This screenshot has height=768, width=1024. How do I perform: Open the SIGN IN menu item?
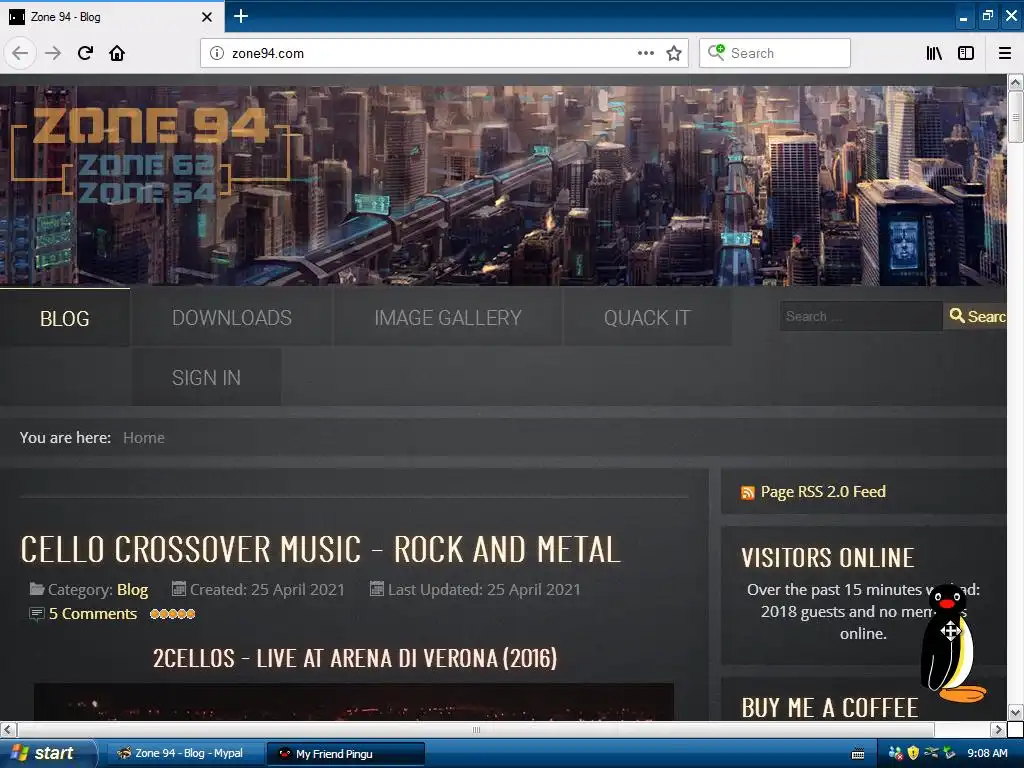pos(206,377)
